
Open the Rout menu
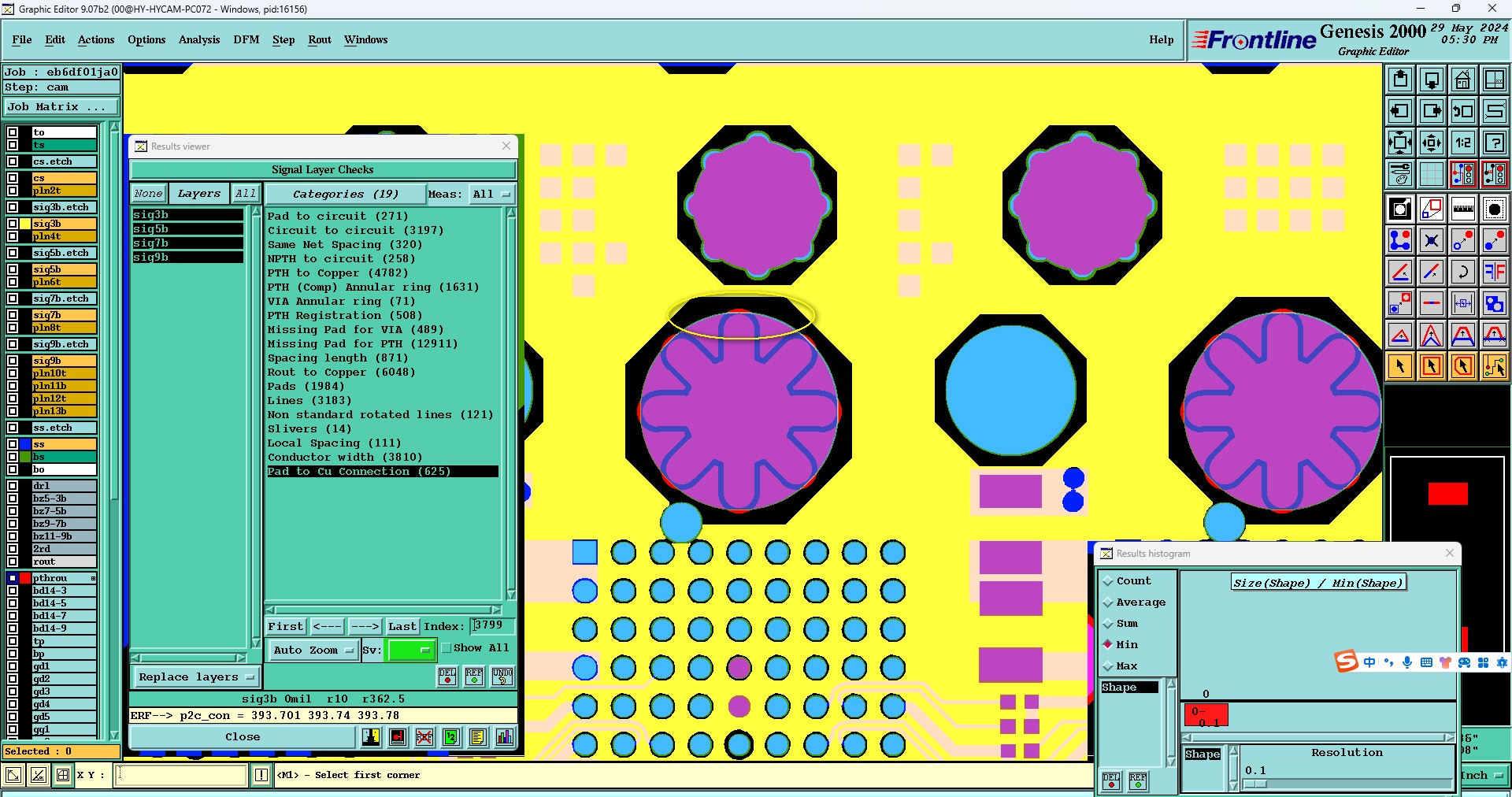[320, 39]
